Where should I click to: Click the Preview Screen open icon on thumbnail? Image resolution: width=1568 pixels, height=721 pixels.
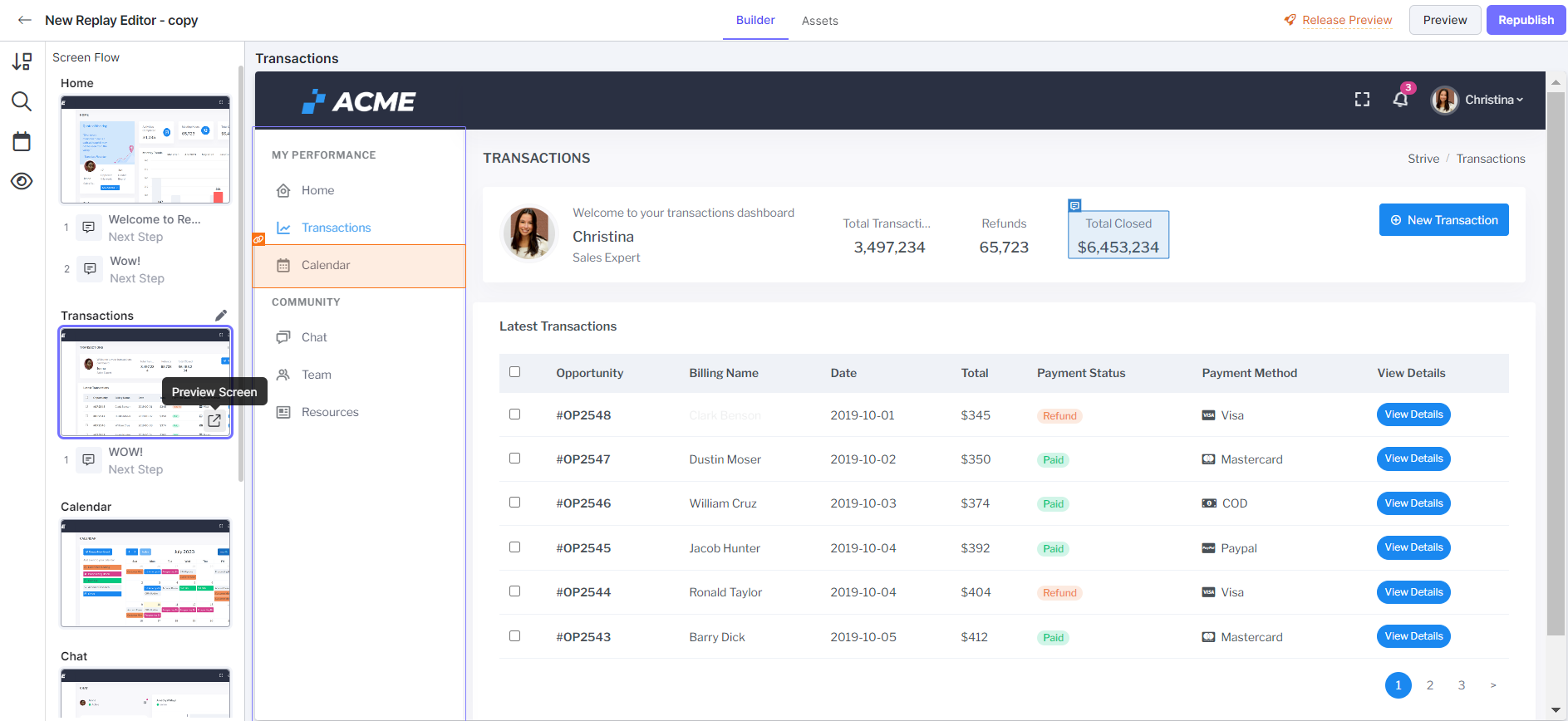pyautogui.click(x=214, y=420)
